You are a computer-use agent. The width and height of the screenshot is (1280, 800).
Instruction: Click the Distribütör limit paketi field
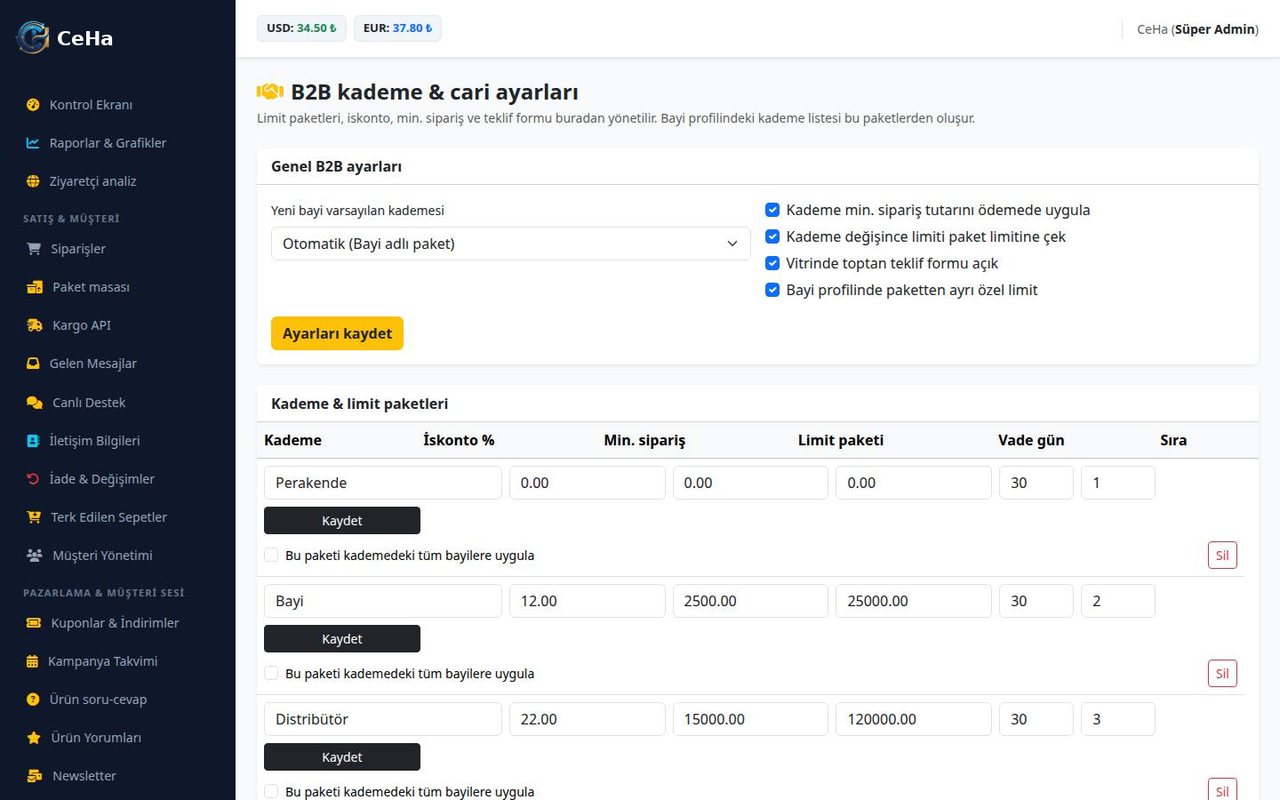pyautogui.click(x=914, y=719)
